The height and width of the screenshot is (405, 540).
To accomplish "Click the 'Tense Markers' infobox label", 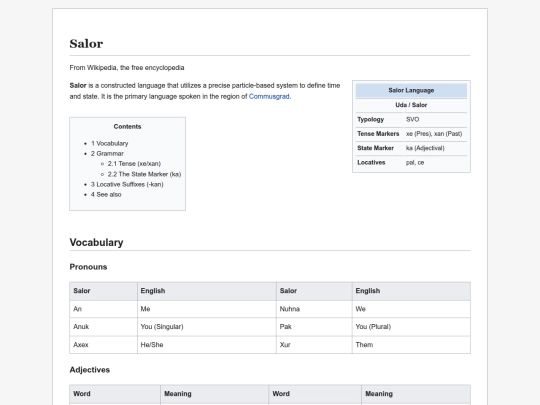I will [x=378, y=134].
